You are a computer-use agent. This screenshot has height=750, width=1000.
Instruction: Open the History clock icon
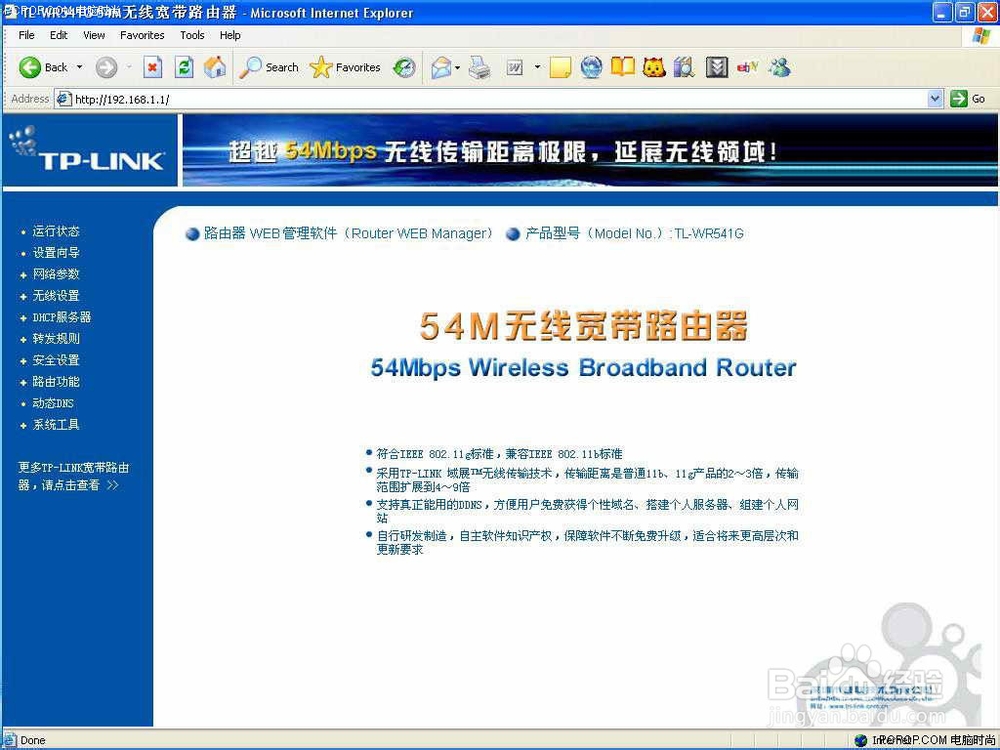click(404, 67)
